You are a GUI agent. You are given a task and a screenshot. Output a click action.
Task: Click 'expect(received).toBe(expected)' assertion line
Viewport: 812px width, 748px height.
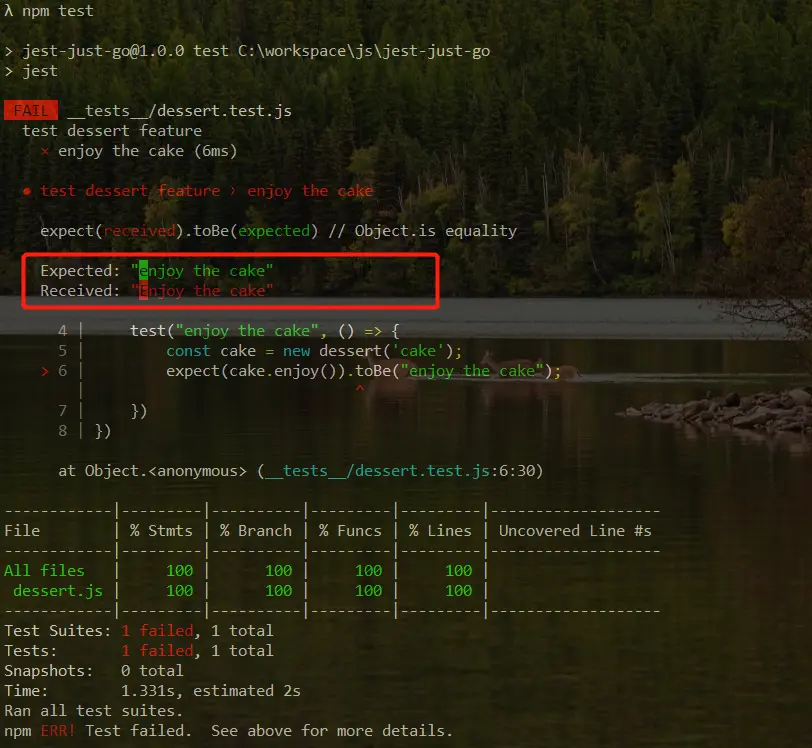point(279,231)
